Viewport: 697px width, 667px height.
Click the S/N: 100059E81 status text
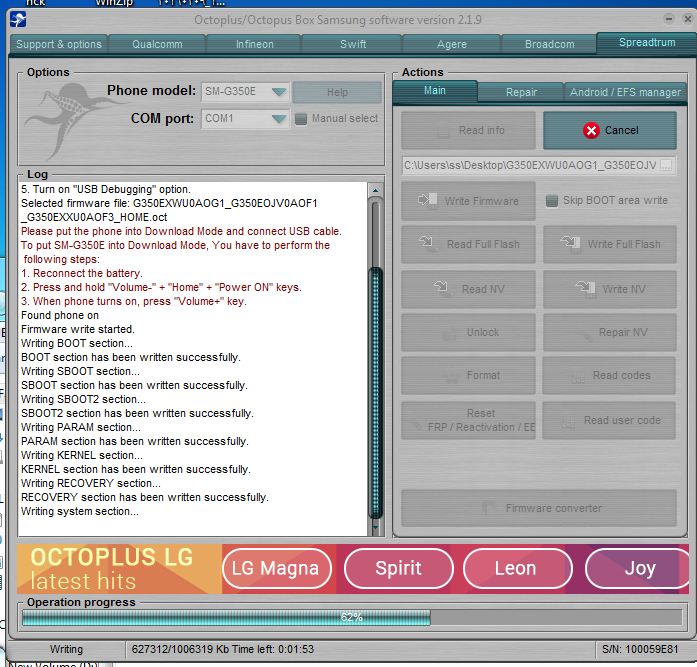[640, 649]
